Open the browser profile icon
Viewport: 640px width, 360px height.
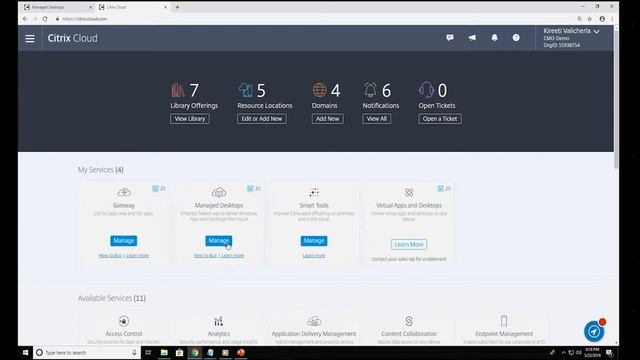pos(602,19)
